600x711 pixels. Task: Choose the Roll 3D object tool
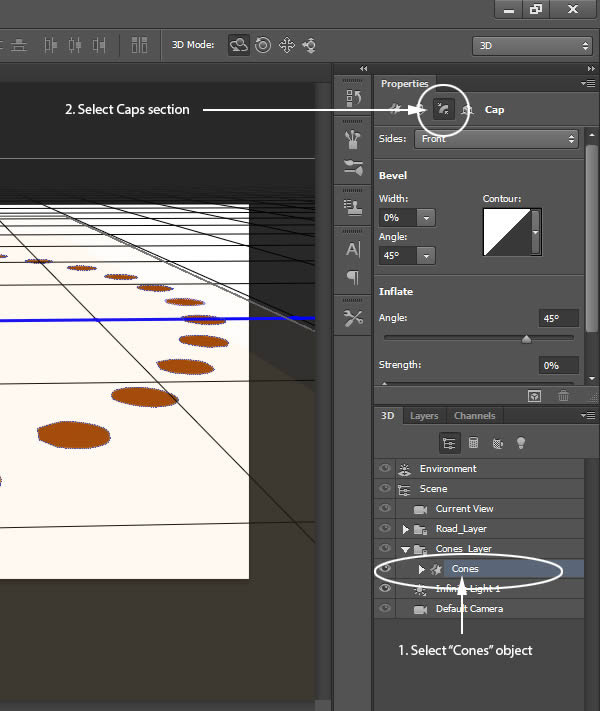263,45
